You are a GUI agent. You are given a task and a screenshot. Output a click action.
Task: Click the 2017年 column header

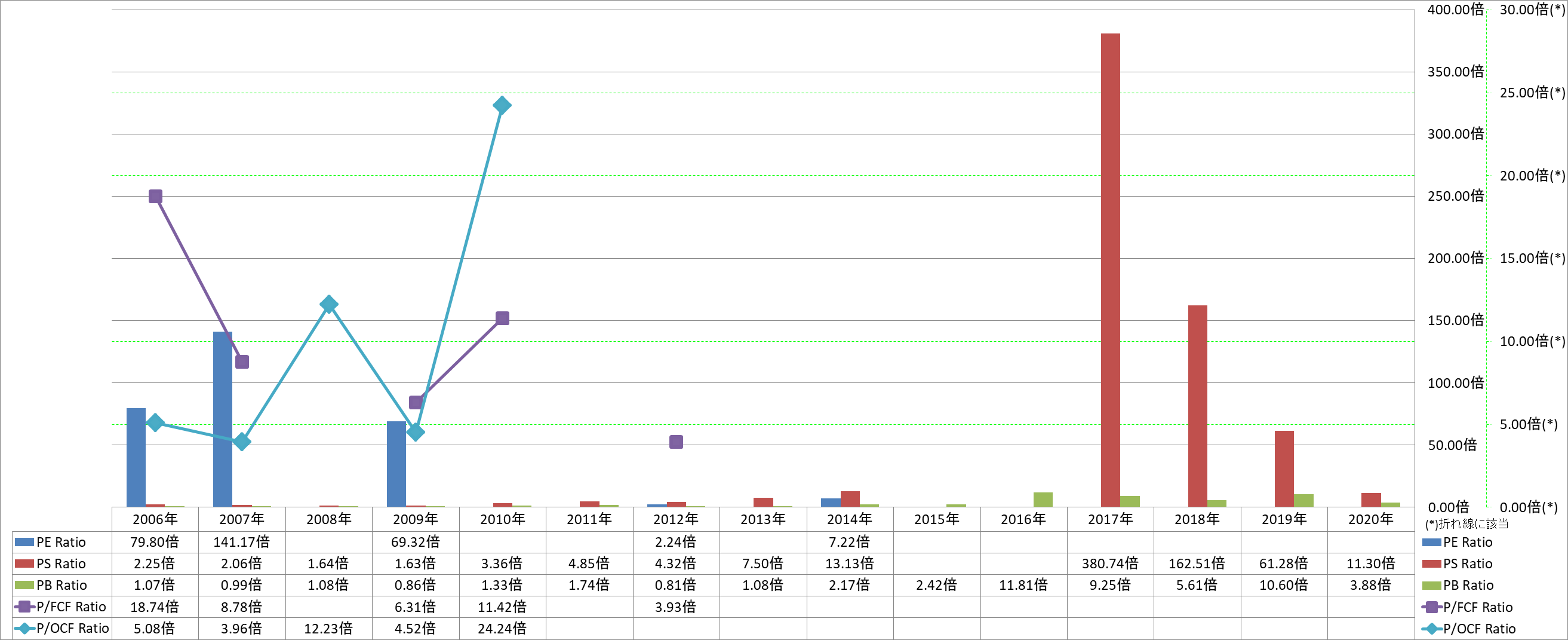[x=1110, y=519]
